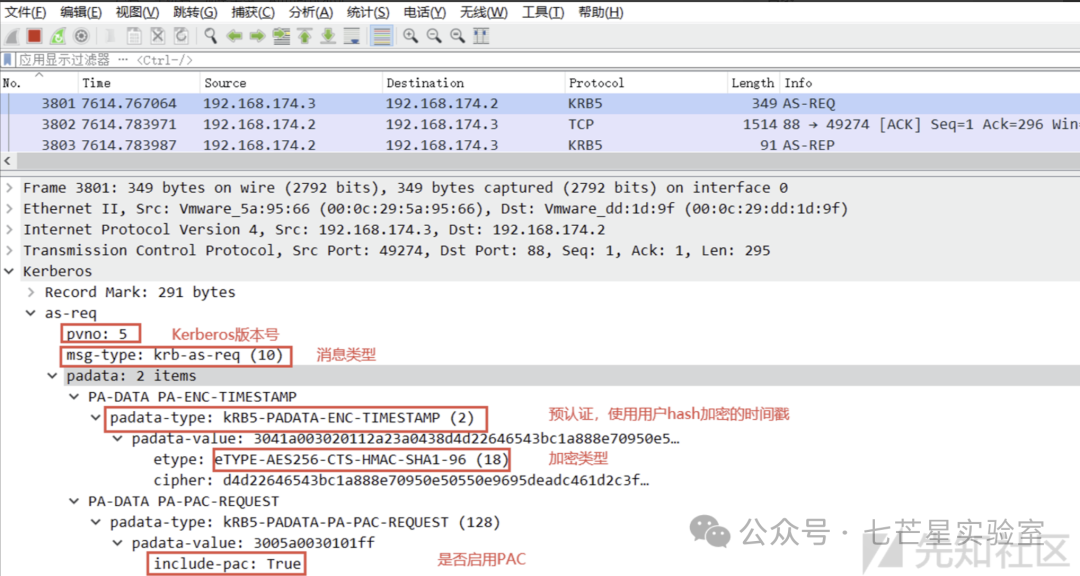This screenshot has width=1080, height=576.
Task: Select packet 3803 AS-REP row
Action: [540, 144]
